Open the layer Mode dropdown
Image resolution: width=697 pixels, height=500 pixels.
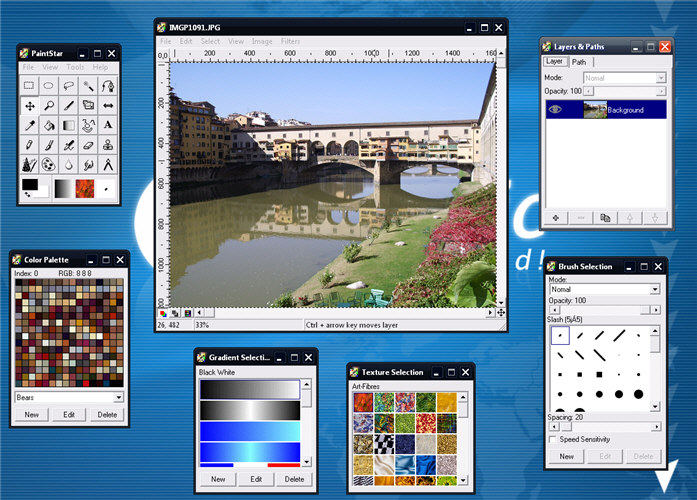(624, 78)
